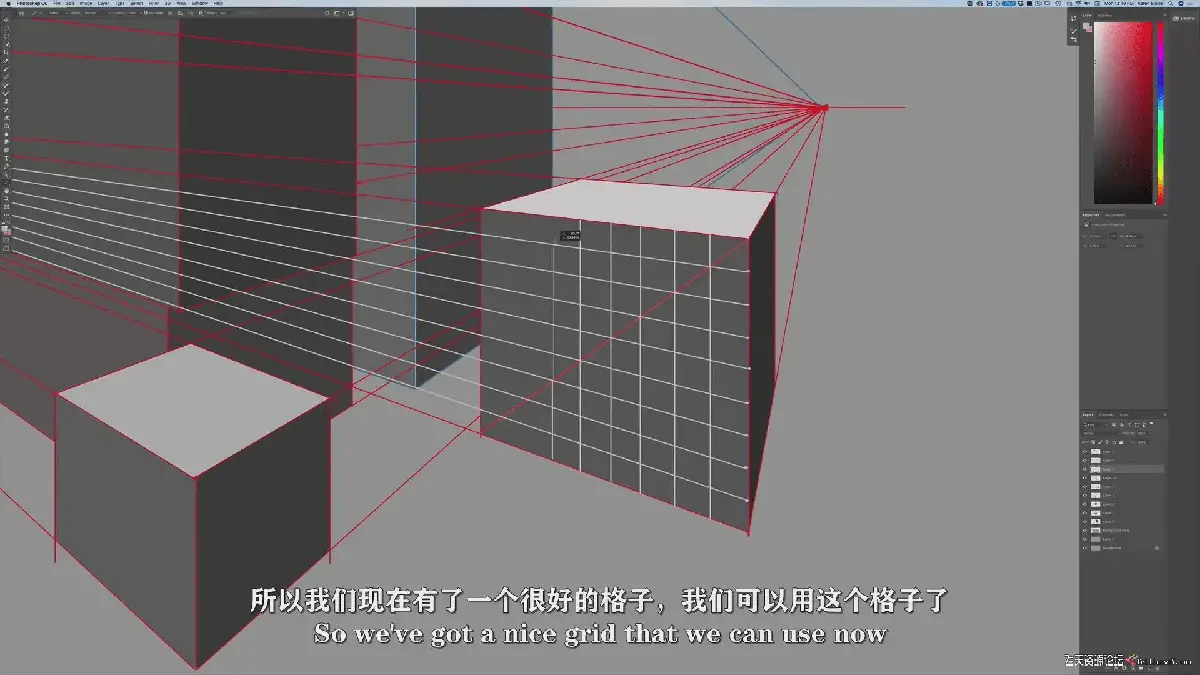Filter layers by pixel layer icon
The image size is (1200, 675).
[x=1114, y=424]
